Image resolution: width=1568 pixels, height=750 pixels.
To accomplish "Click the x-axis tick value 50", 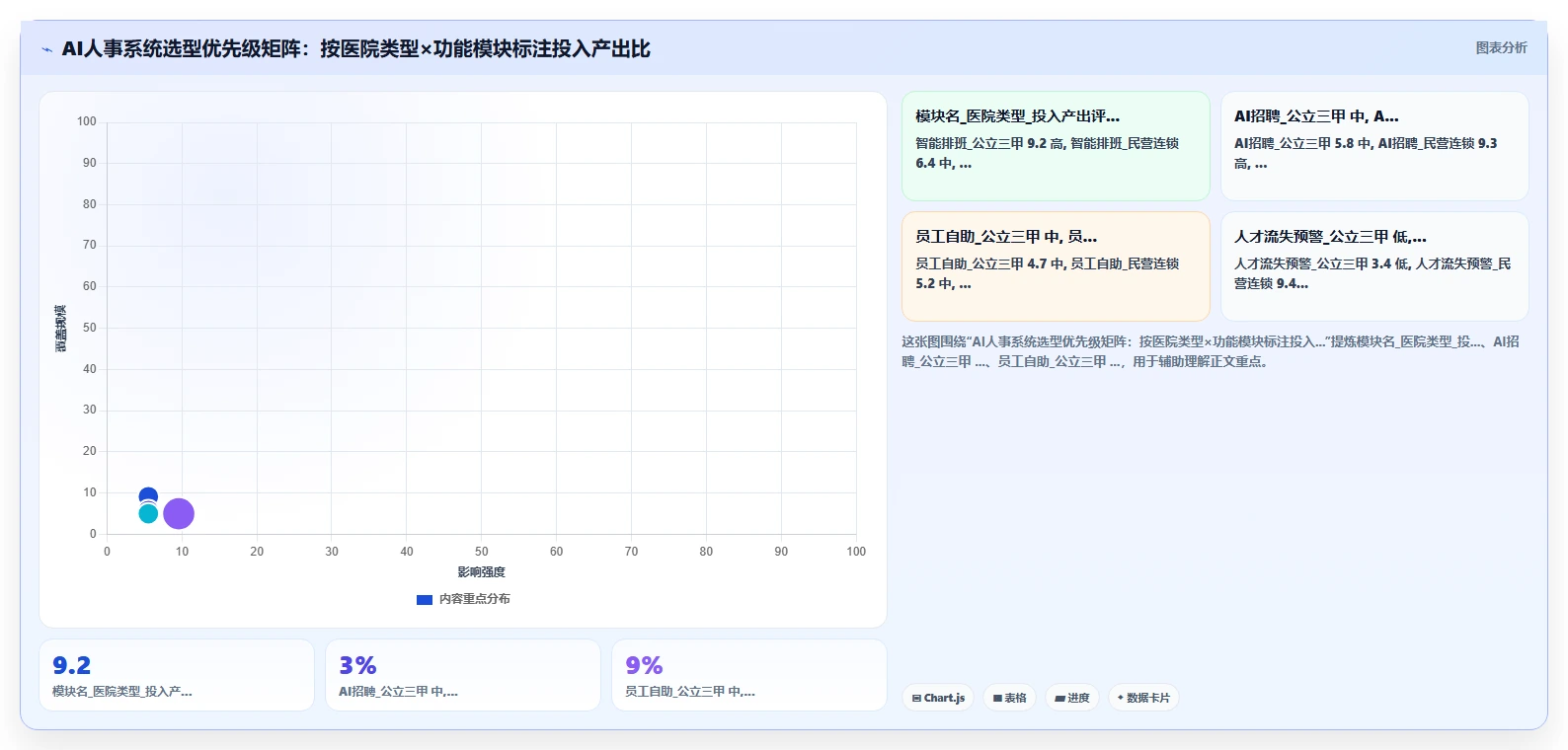I will click(x=481, y=552).
